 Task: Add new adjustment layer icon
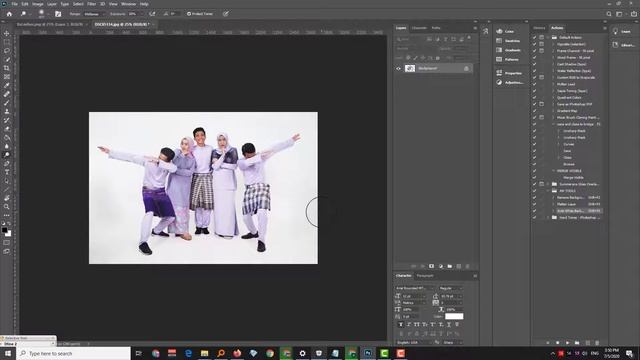tap(440, 266)
